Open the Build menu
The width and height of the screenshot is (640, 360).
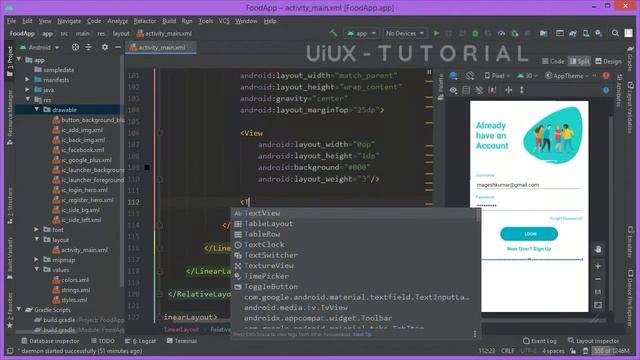click(x=169, y=21)
